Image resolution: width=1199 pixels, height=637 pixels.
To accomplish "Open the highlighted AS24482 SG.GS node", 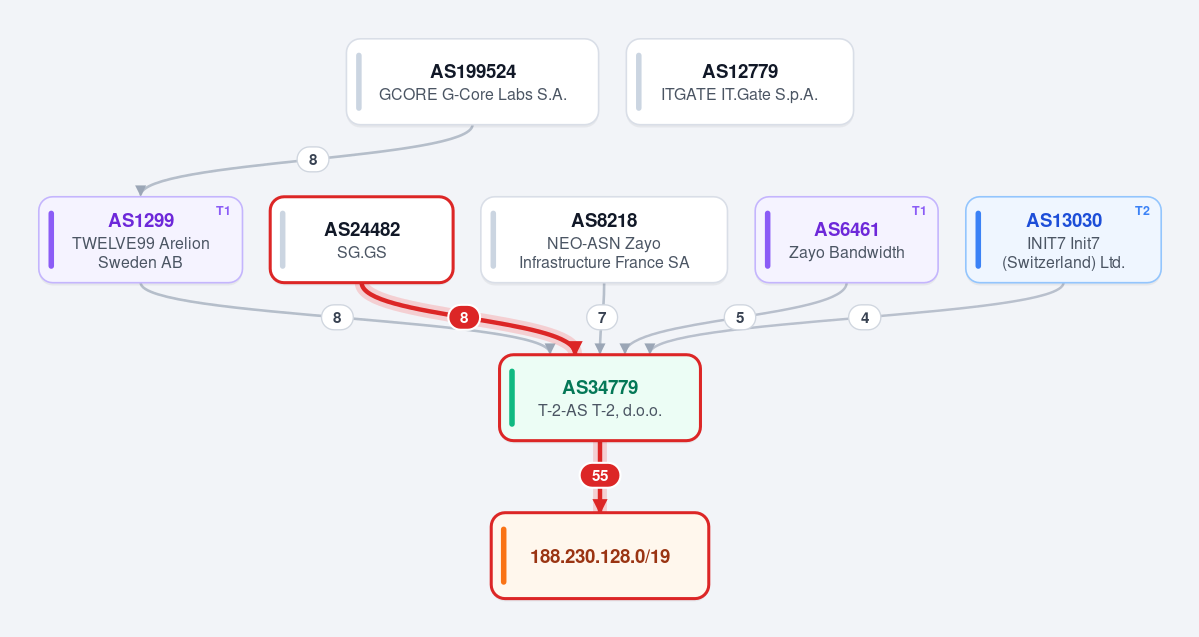I will pos(362,240).
